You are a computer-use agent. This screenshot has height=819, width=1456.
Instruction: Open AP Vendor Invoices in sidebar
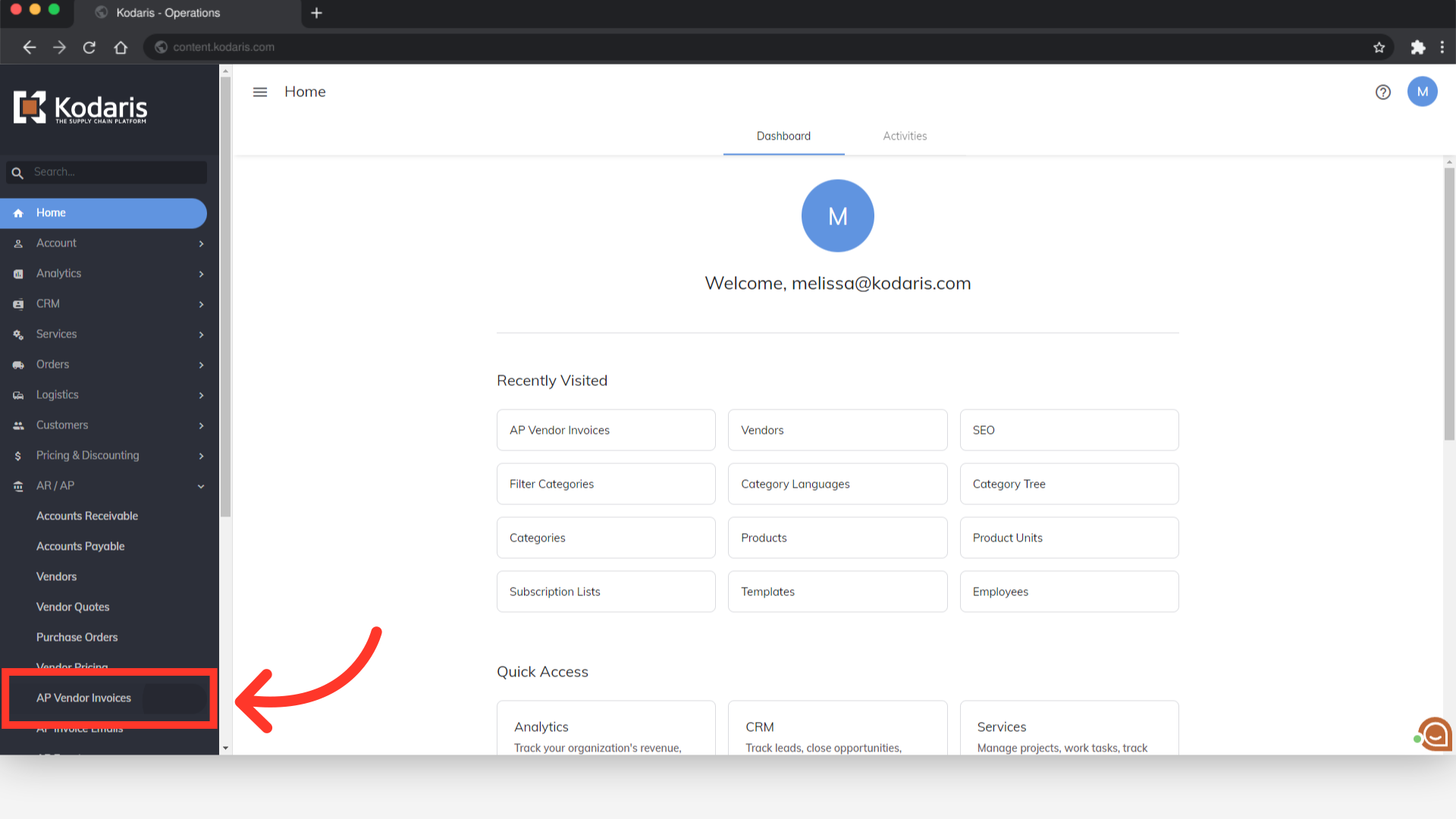click(x=83, y=698)
